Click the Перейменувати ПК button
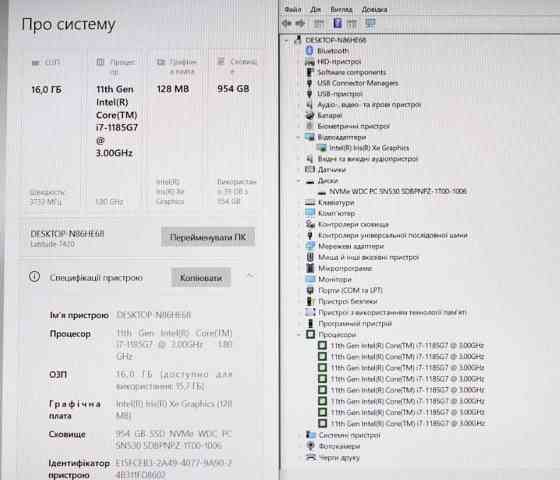 tap(208, 237)
